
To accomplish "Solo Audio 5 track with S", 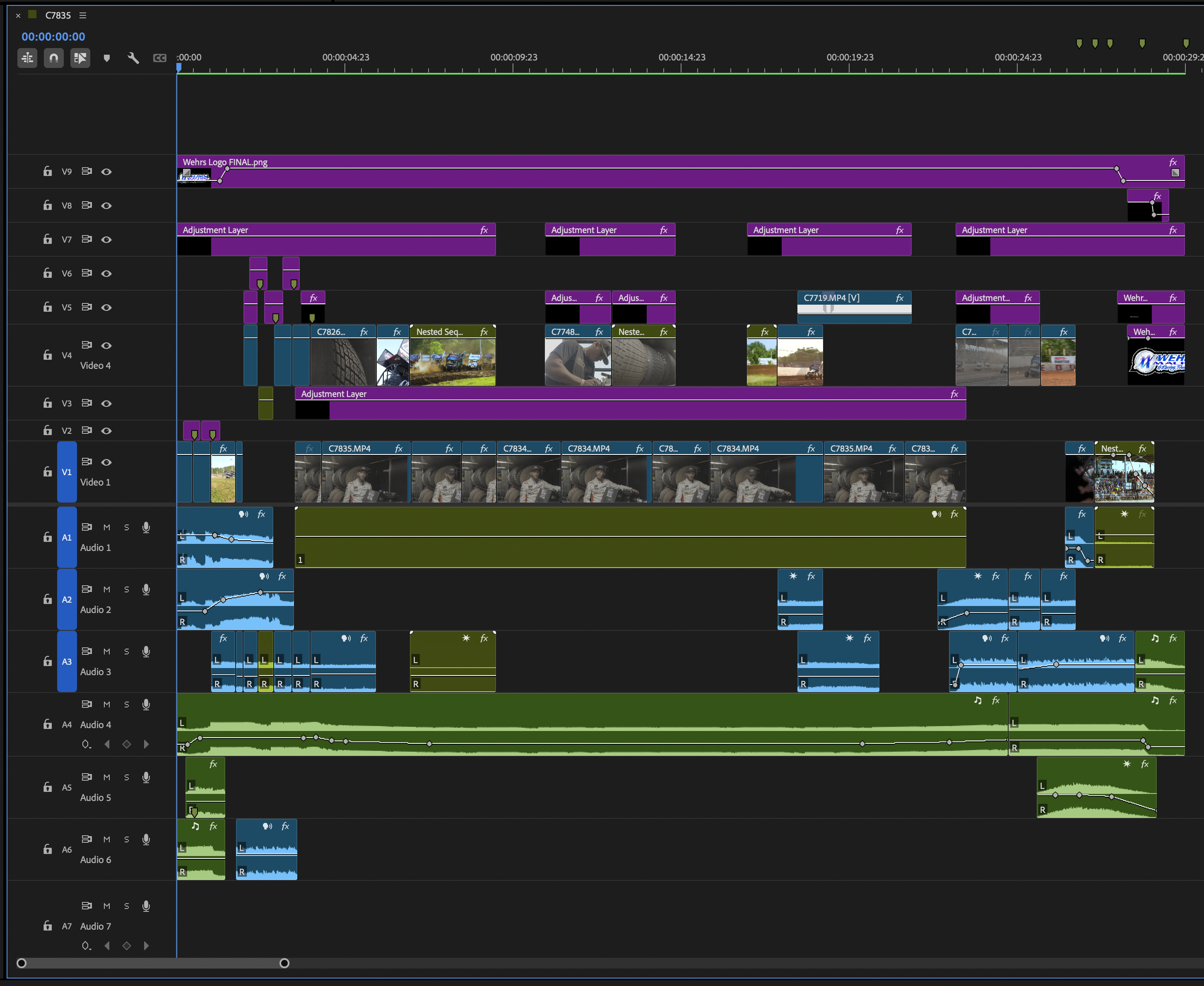I will [x=127, y=778].
